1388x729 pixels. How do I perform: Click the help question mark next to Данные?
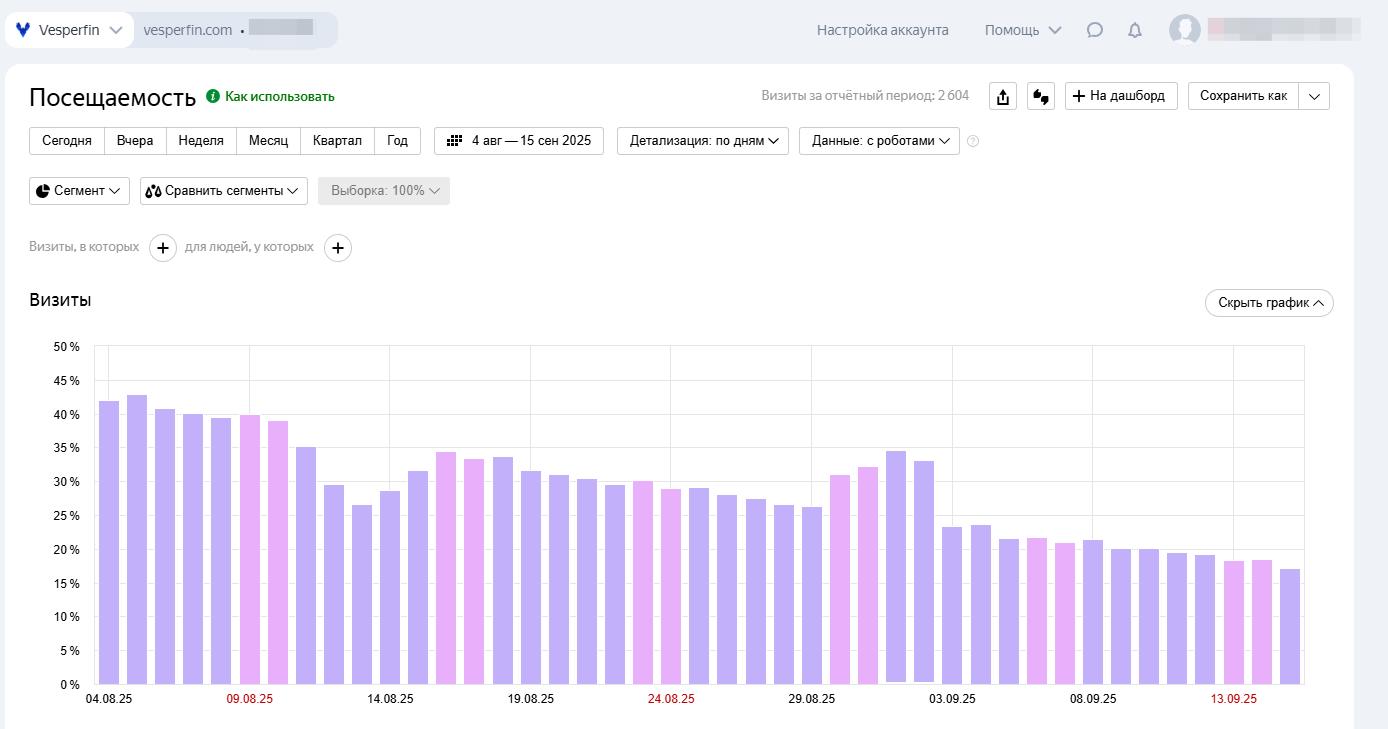coord(973,141)
